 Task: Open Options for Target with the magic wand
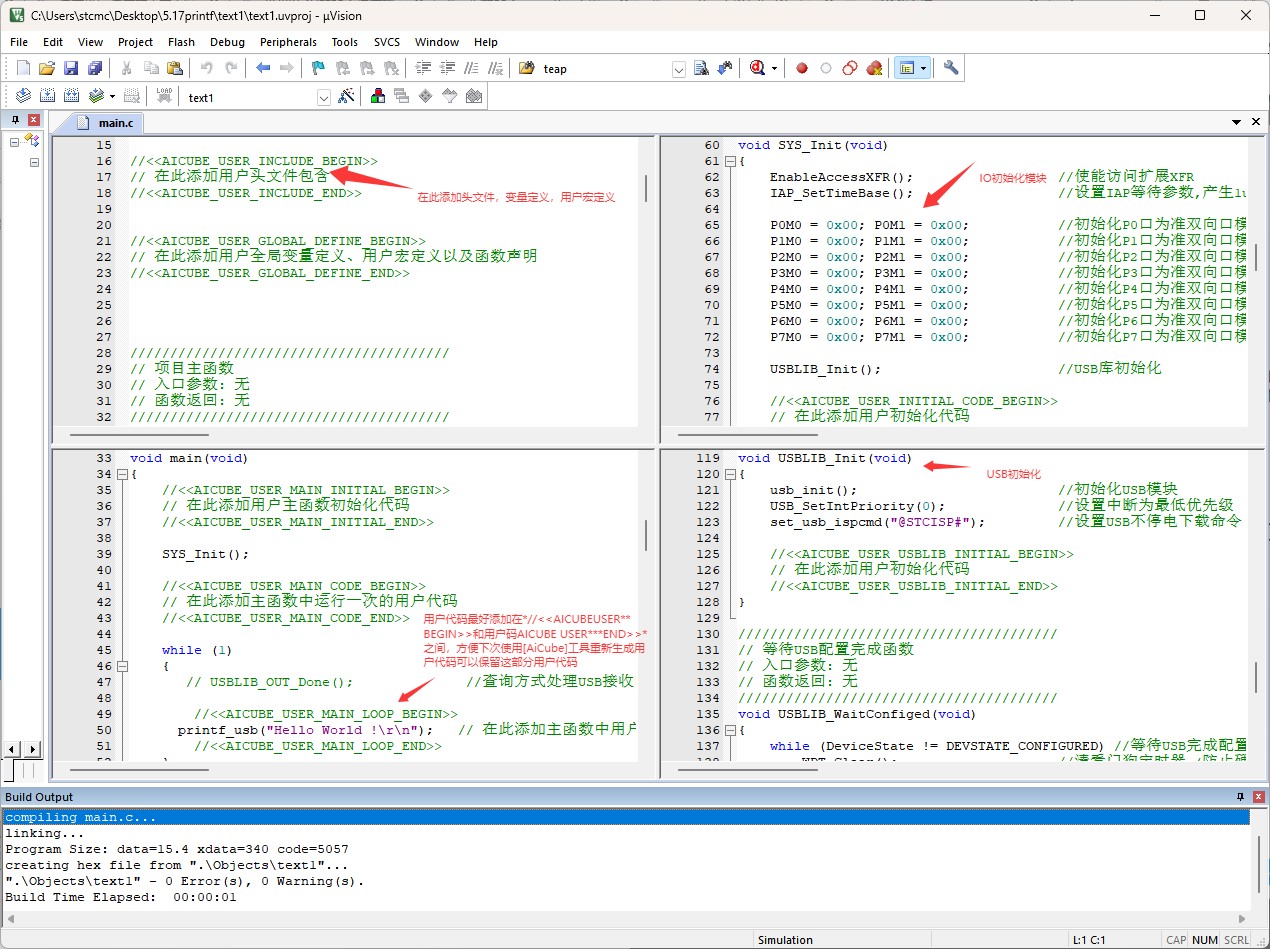click(346, 96)
